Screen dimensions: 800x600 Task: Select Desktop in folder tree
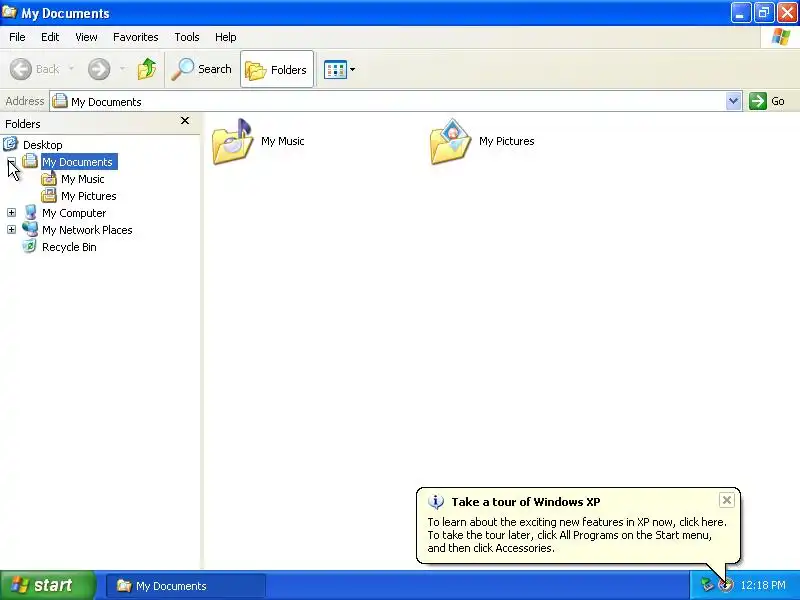click(x=43, y=145)
